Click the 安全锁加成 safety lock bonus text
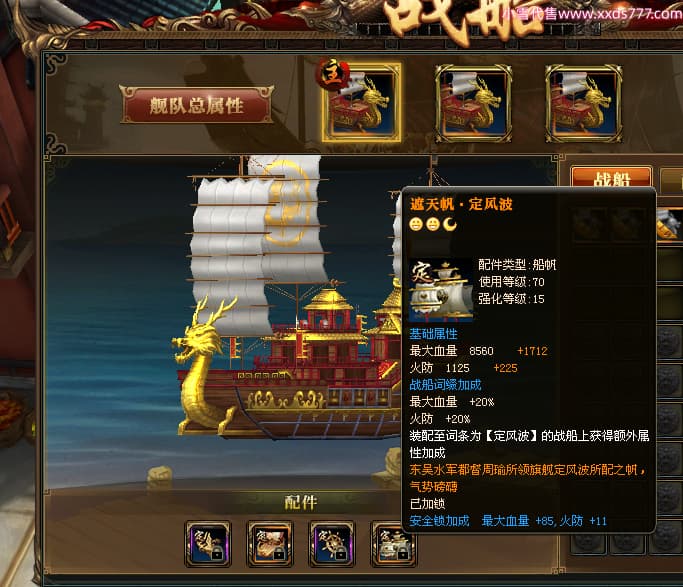 click(x=440, y=521)
